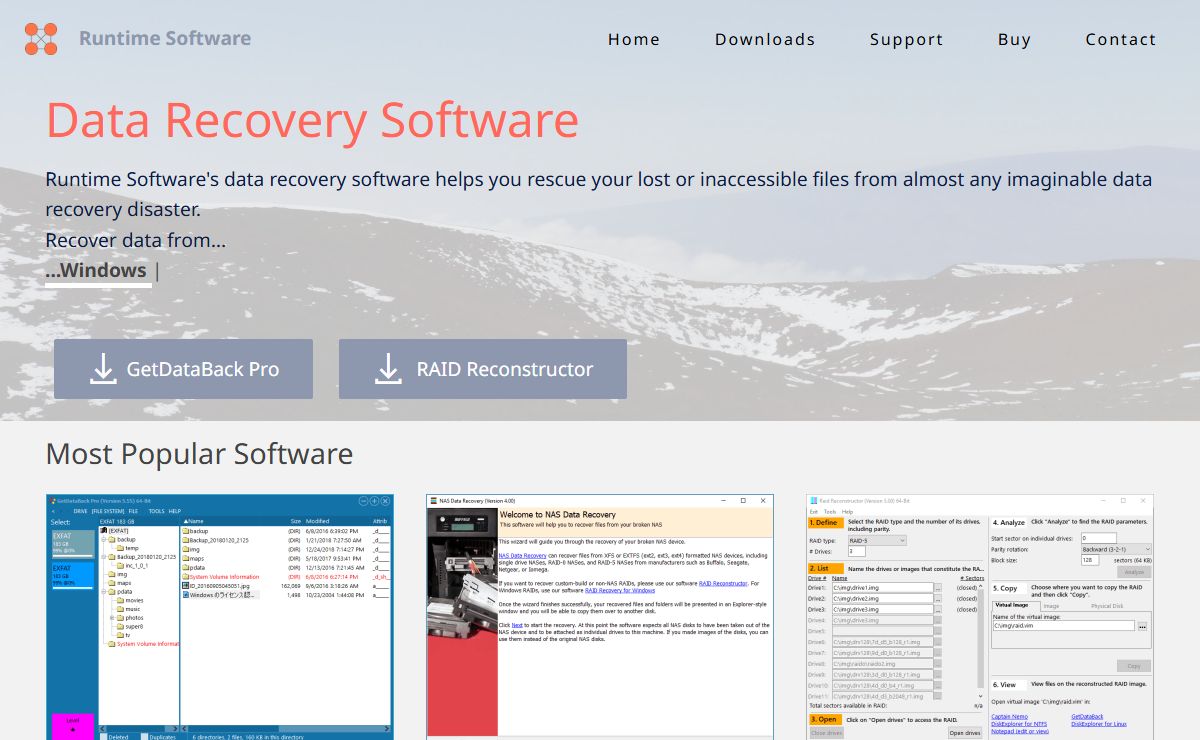Click the "Recover data from..." line

coord(136,241)
